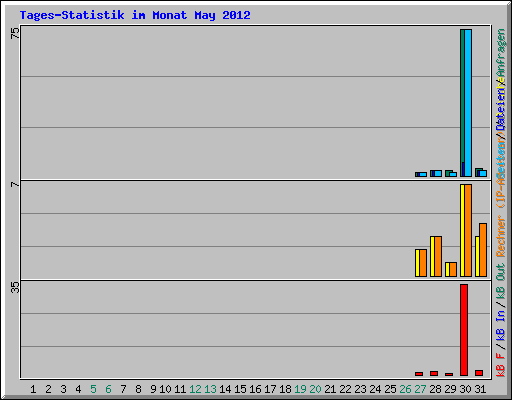Click day label 15 on x-axis

coord(240,389)
